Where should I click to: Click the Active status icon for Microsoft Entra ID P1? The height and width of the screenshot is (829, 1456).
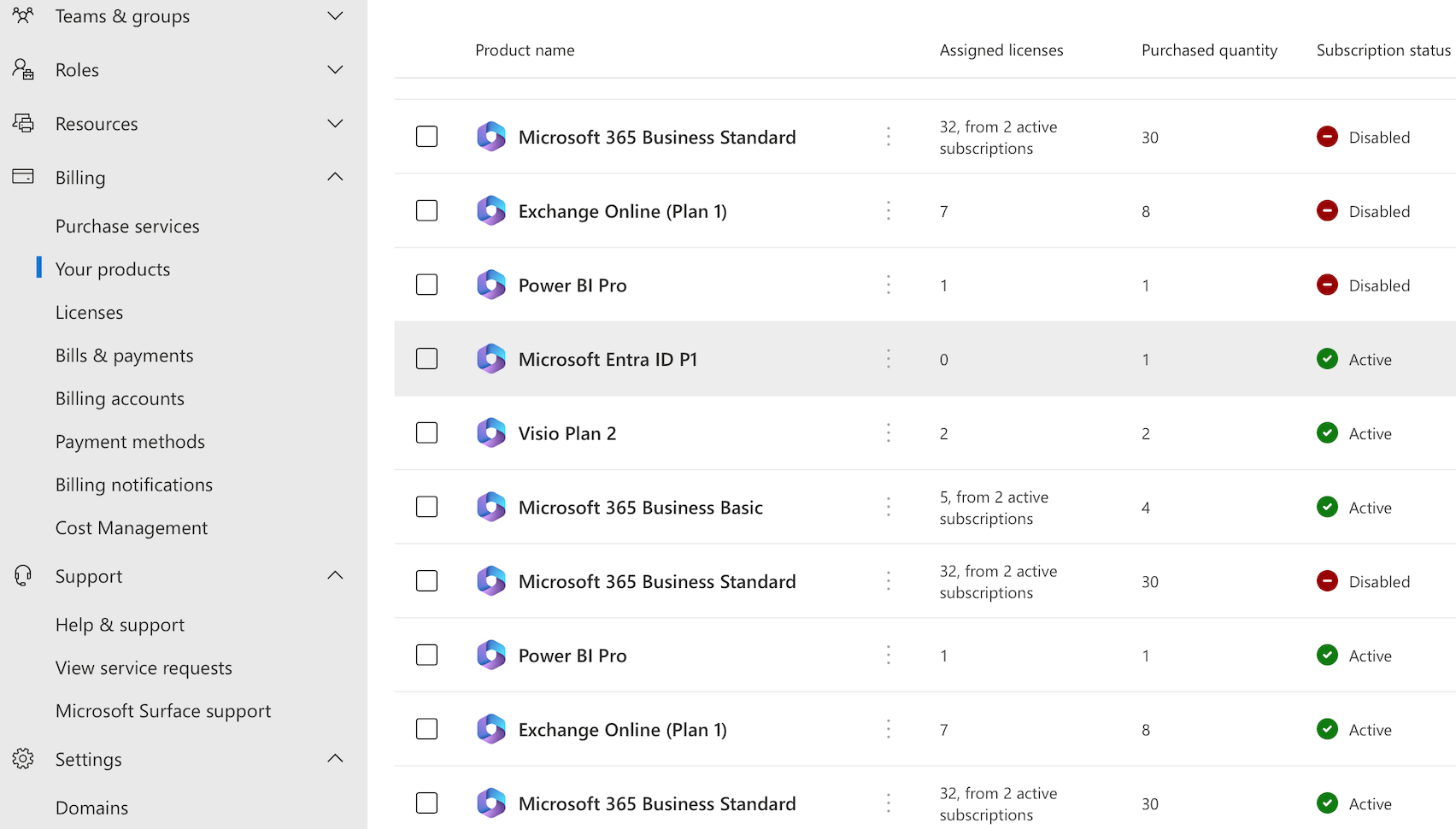pos(1327,359)
